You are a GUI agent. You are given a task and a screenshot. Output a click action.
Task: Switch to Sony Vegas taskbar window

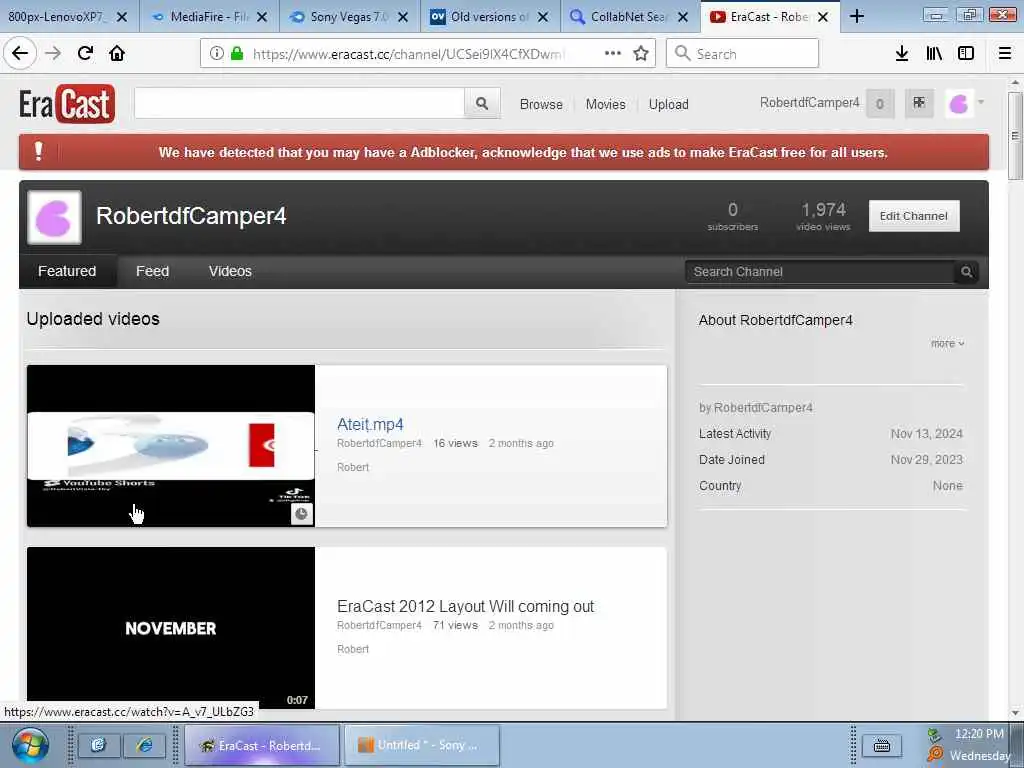point(421,745)
